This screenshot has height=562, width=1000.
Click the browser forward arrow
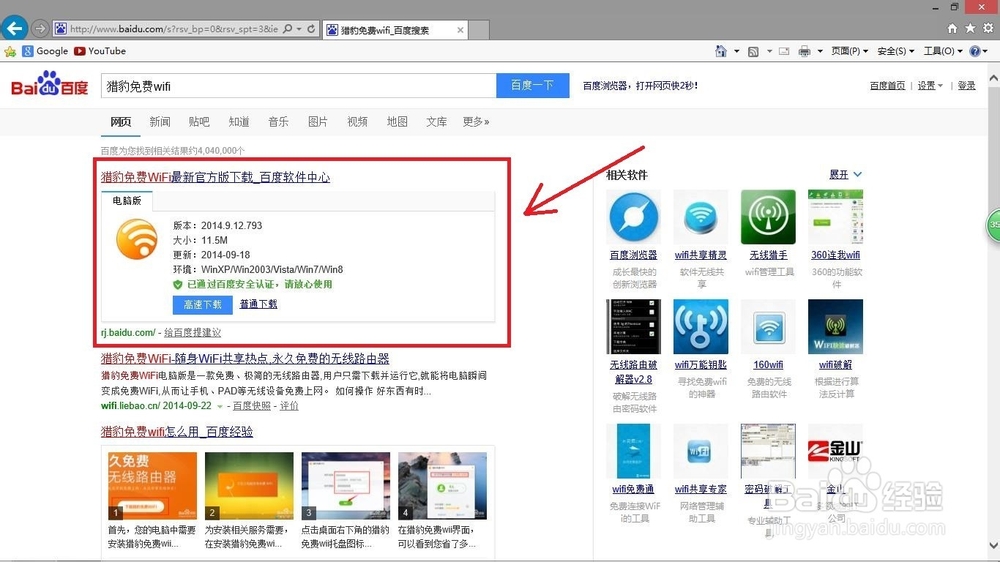click(x=40, y=29)
